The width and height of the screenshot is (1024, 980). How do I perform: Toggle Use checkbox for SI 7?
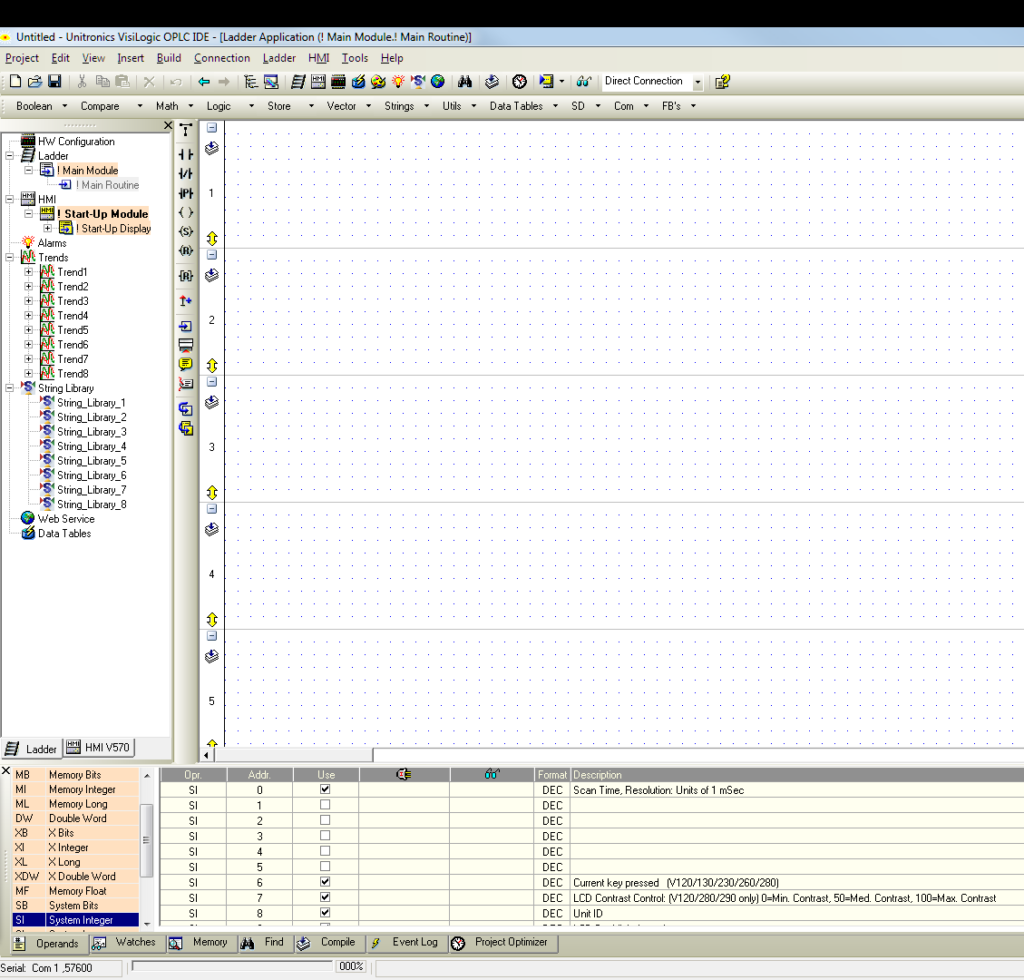325,897
